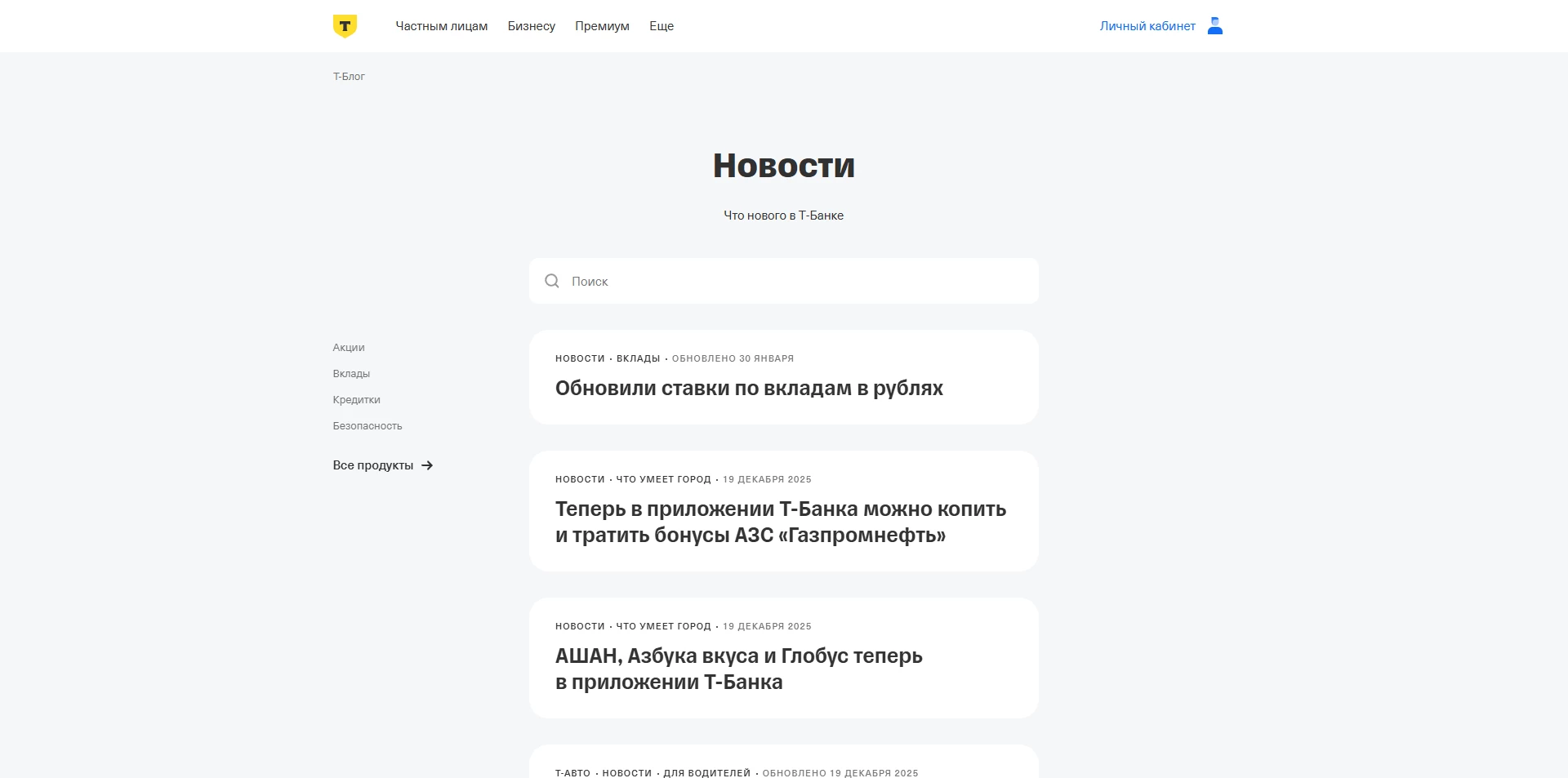Screen dimensions: 1568x778
Task: Click НОВОСТИ tag on the Т-АВТО card
Action: pos(627,772)
